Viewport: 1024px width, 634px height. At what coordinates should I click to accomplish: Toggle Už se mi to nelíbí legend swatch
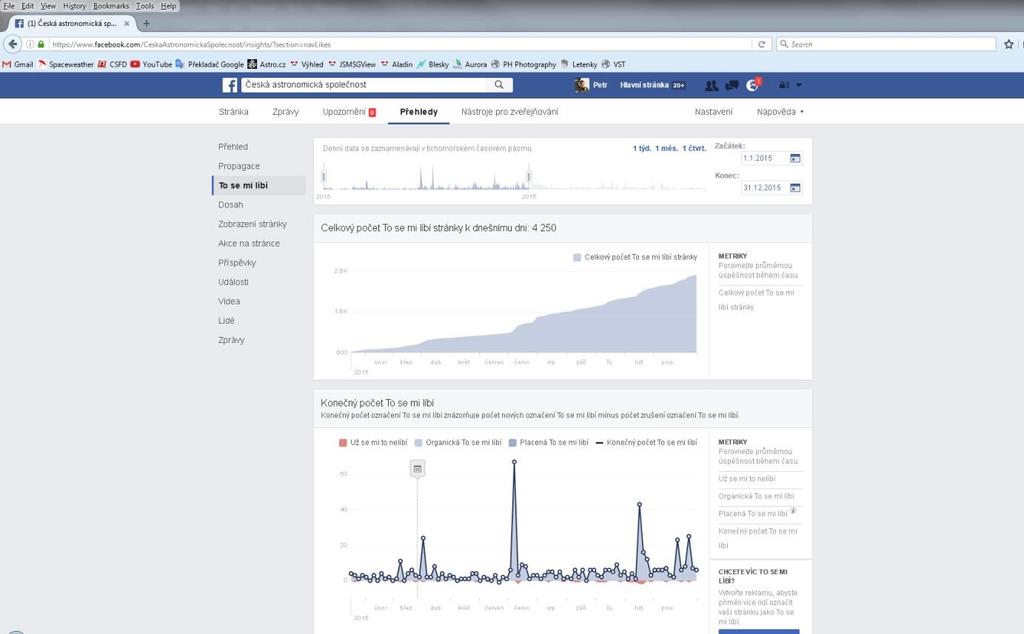[x=343, y=443]
